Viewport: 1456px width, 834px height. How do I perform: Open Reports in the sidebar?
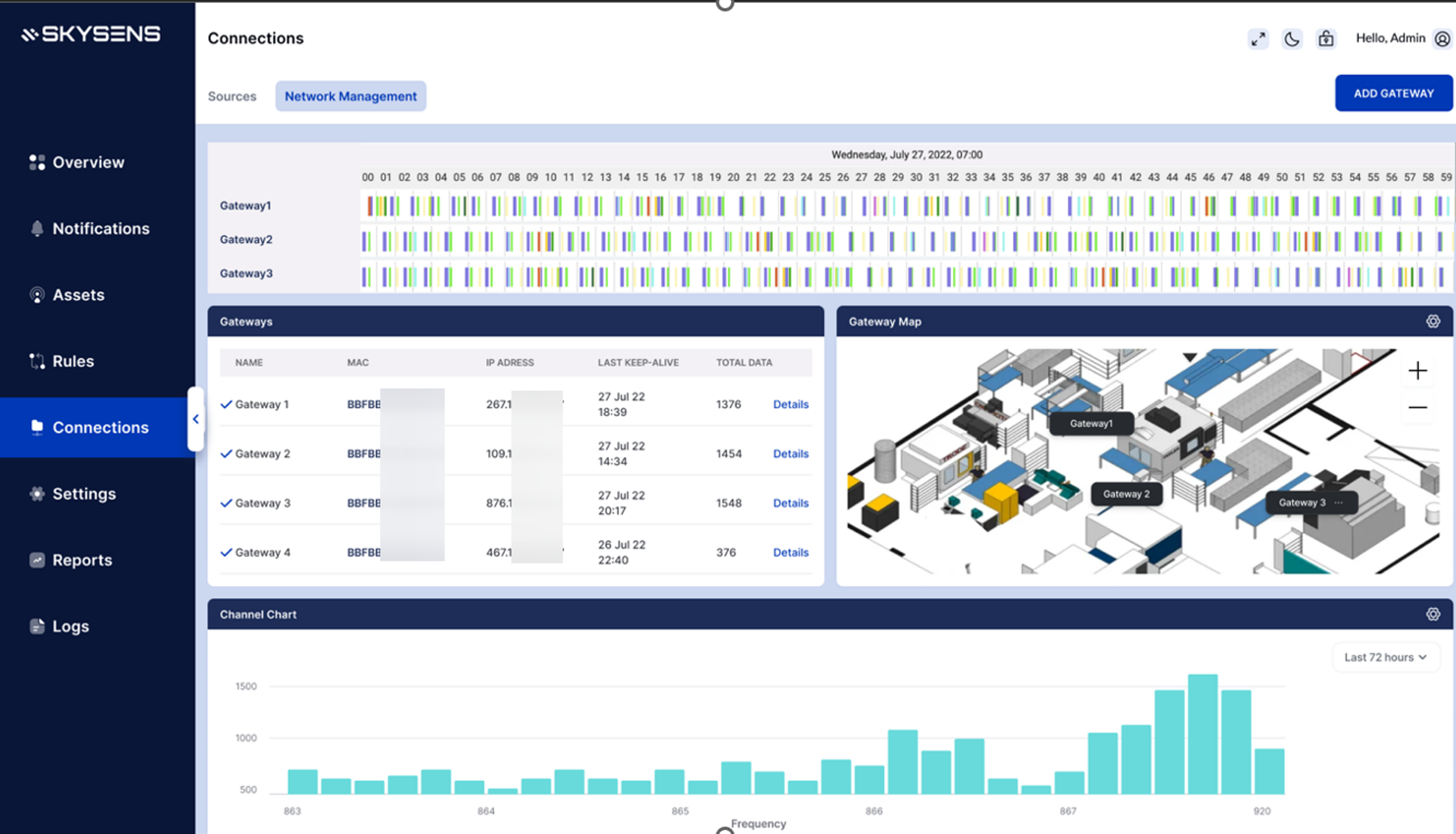click(x=82, y=560)
